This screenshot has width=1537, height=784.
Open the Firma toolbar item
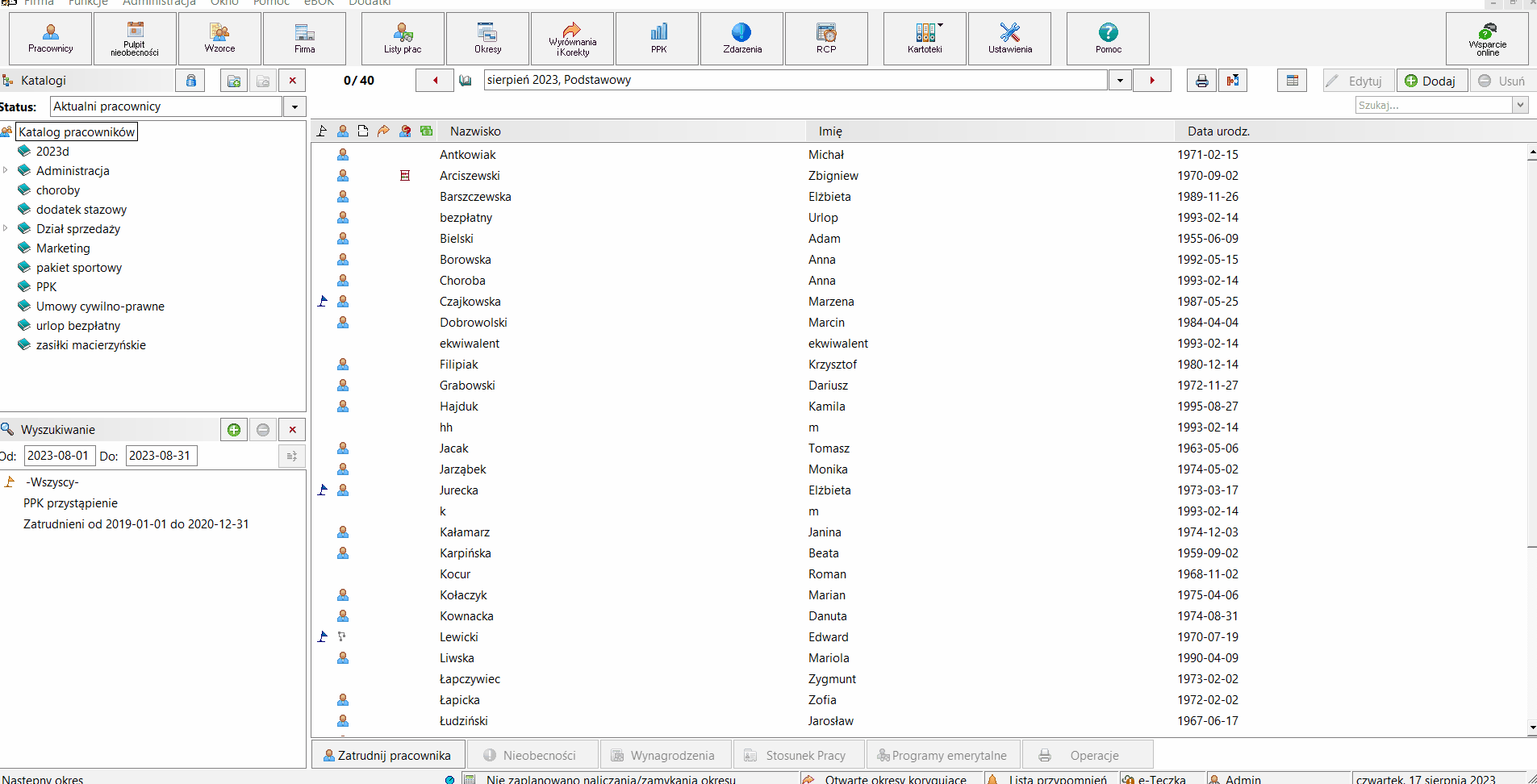click(x=304, y=38)
